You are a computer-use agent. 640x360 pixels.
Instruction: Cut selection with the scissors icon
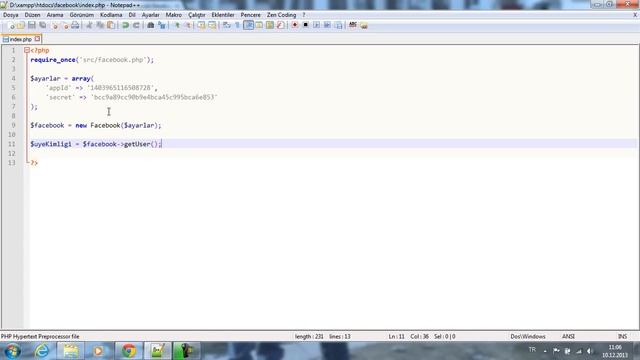89,25
